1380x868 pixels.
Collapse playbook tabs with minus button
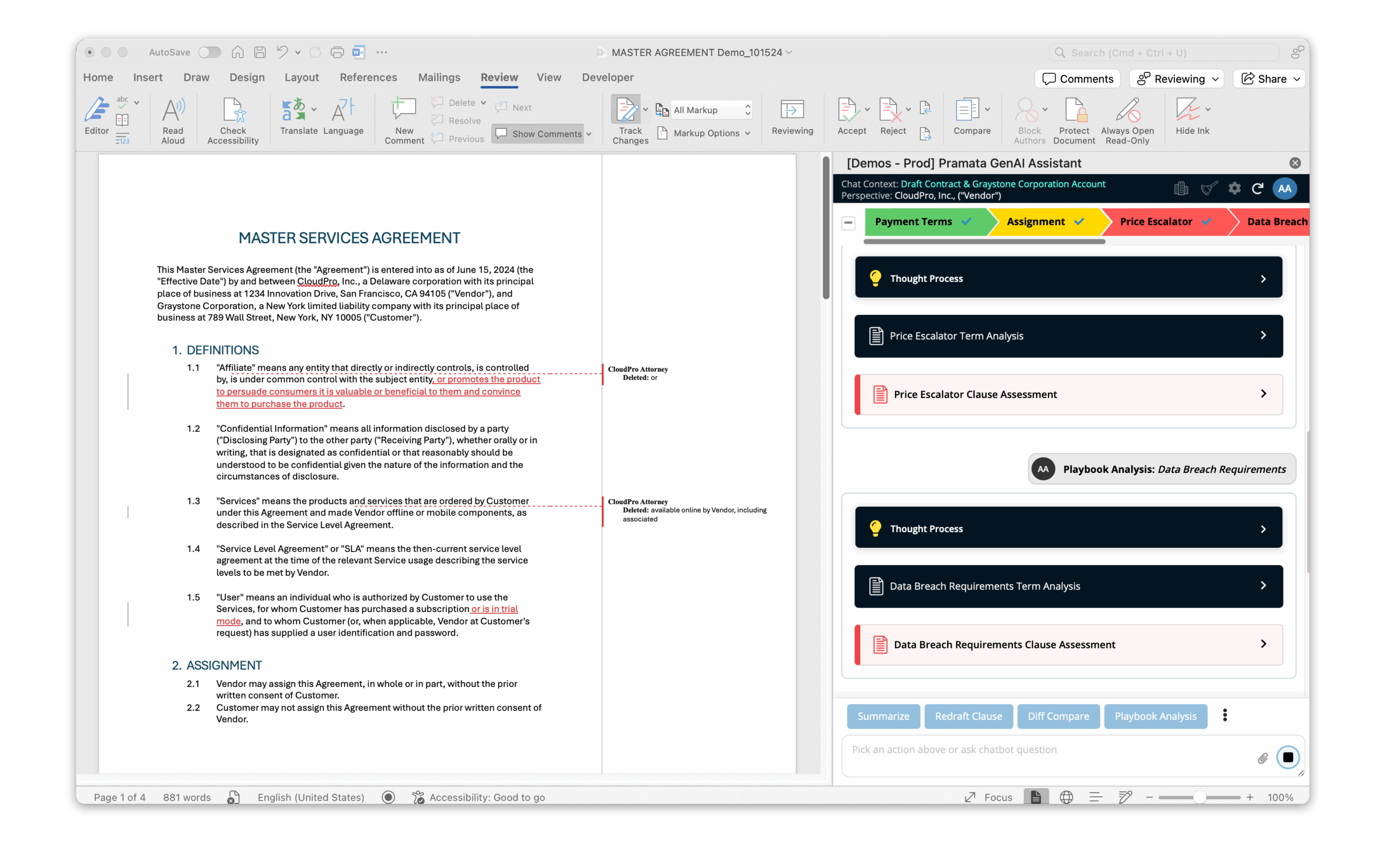848,223
